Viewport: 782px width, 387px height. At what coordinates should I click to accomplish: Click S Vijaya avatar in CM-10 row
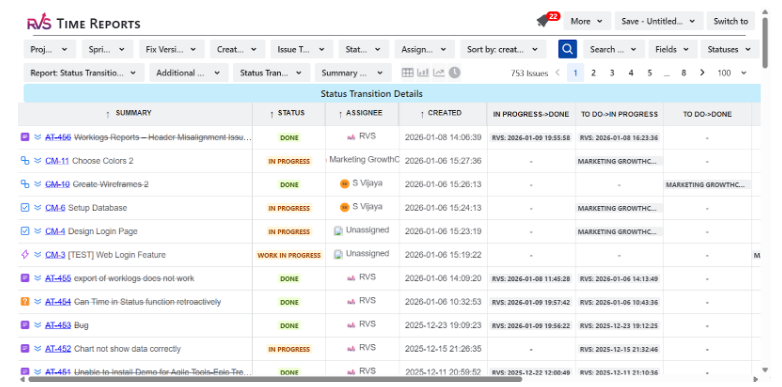(344, 184)
